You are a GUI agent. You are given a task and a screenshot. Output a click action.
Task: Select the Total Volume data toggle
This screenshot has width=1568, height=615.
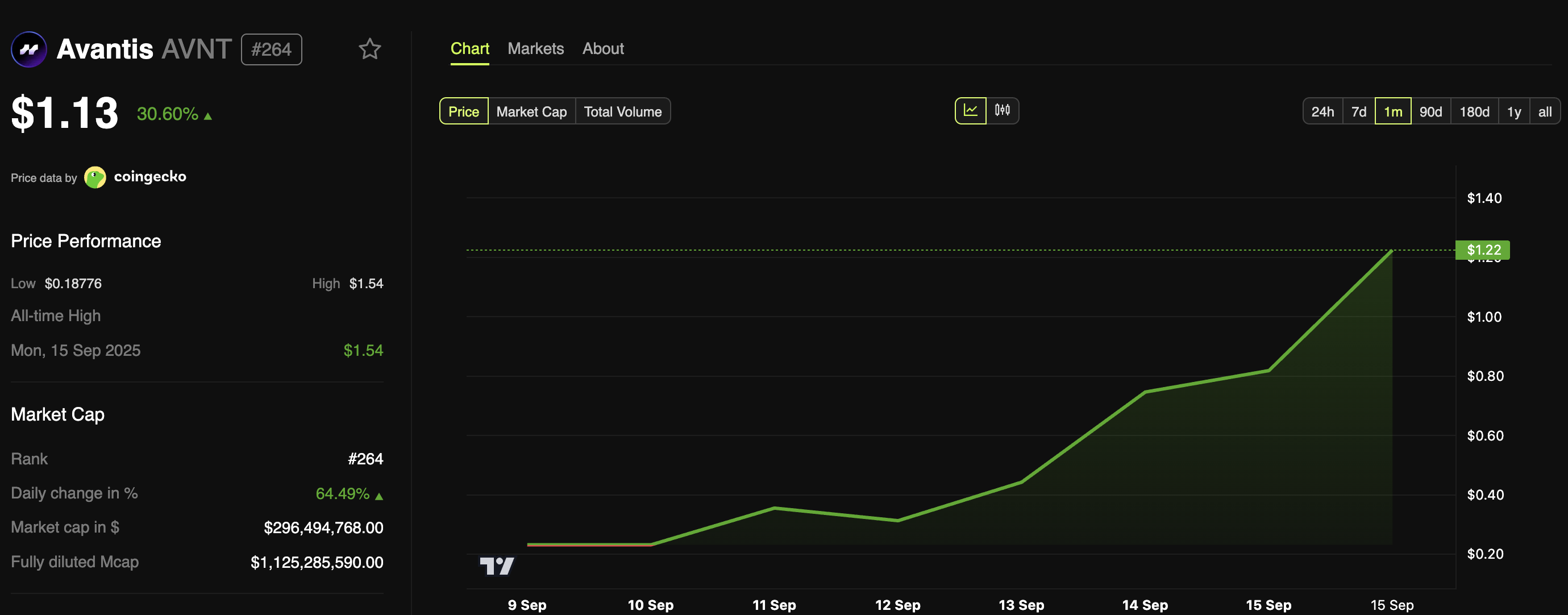pos(622,111)
